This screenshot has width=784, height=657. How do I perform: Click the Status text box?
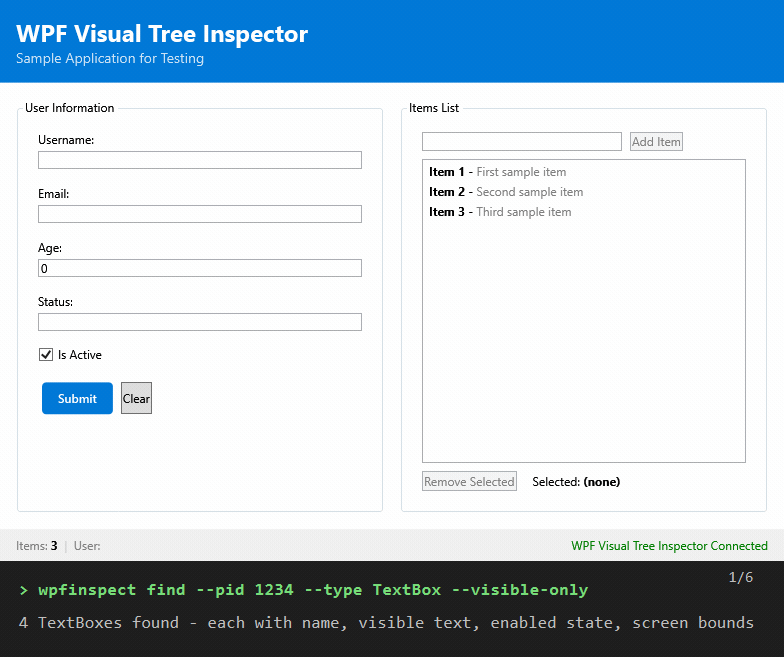point(200,322)
